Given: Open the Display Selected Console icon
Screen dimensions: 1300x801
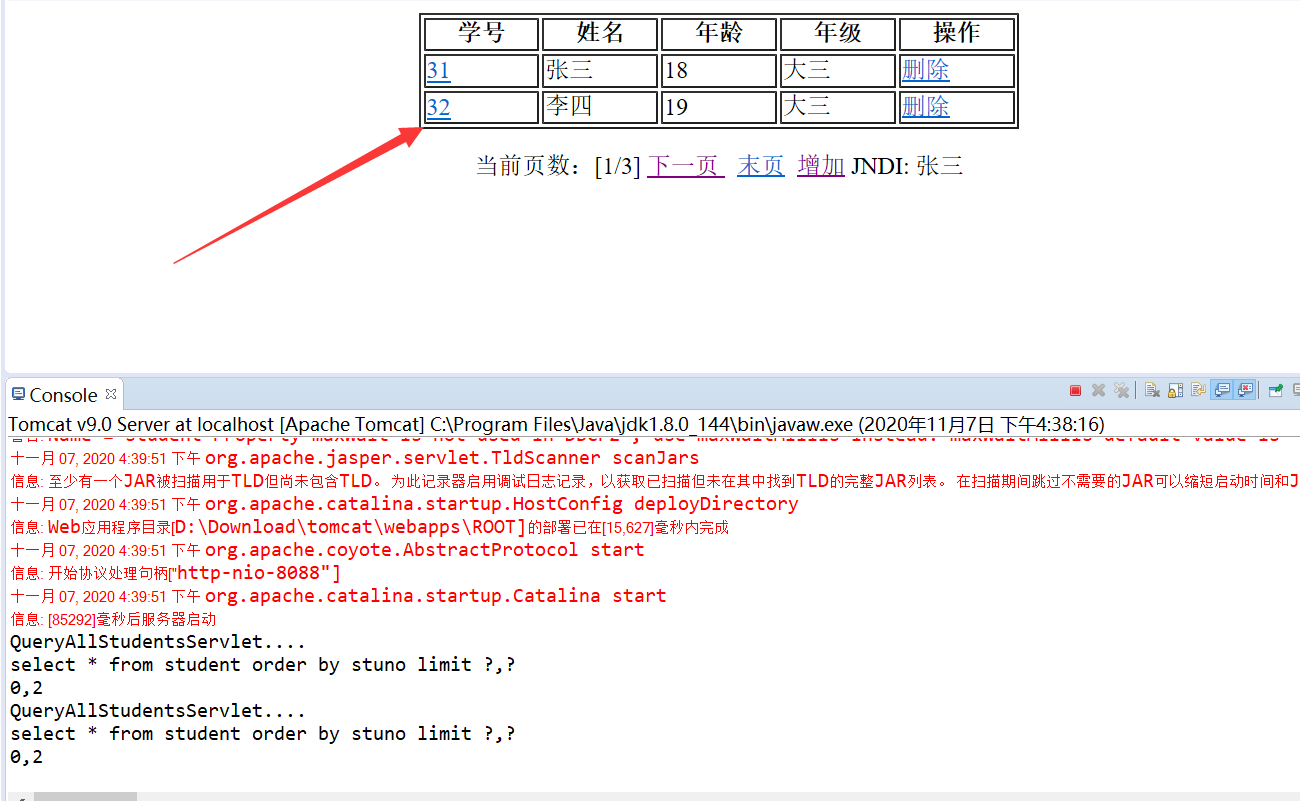Looking at the screenshot, I should pos(1297,390).
